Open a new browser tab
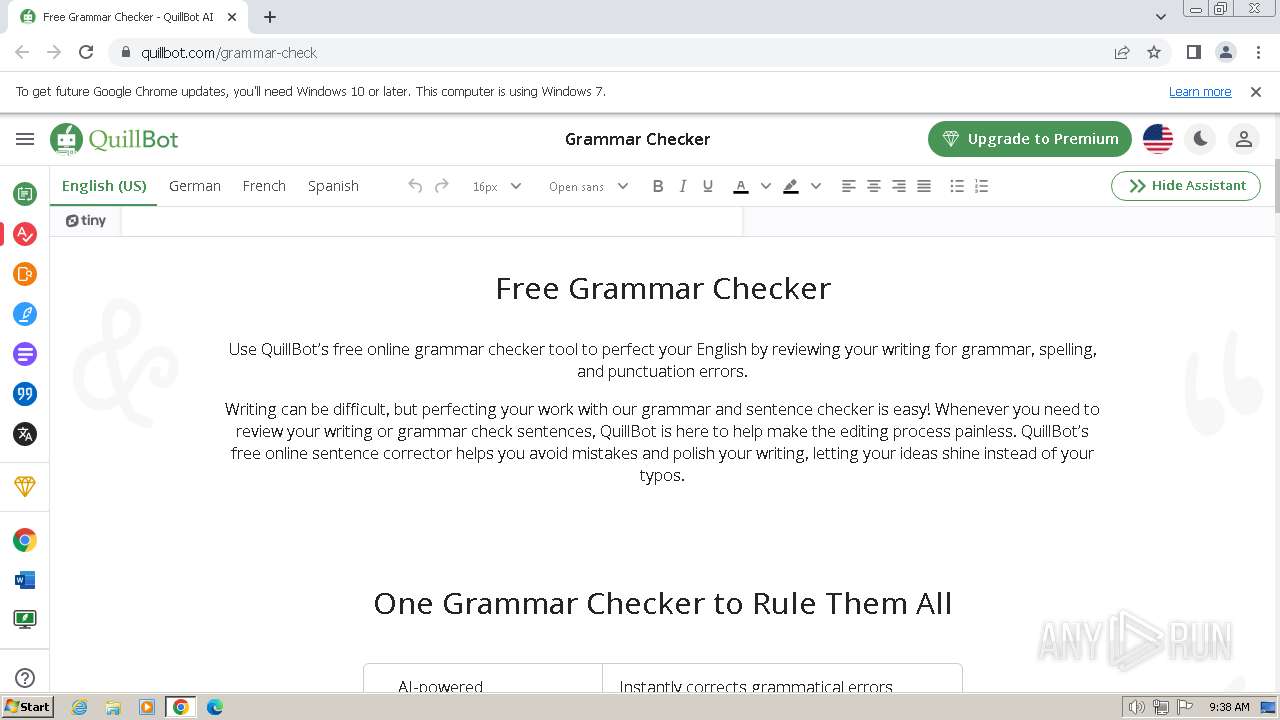 pos(270,17)
